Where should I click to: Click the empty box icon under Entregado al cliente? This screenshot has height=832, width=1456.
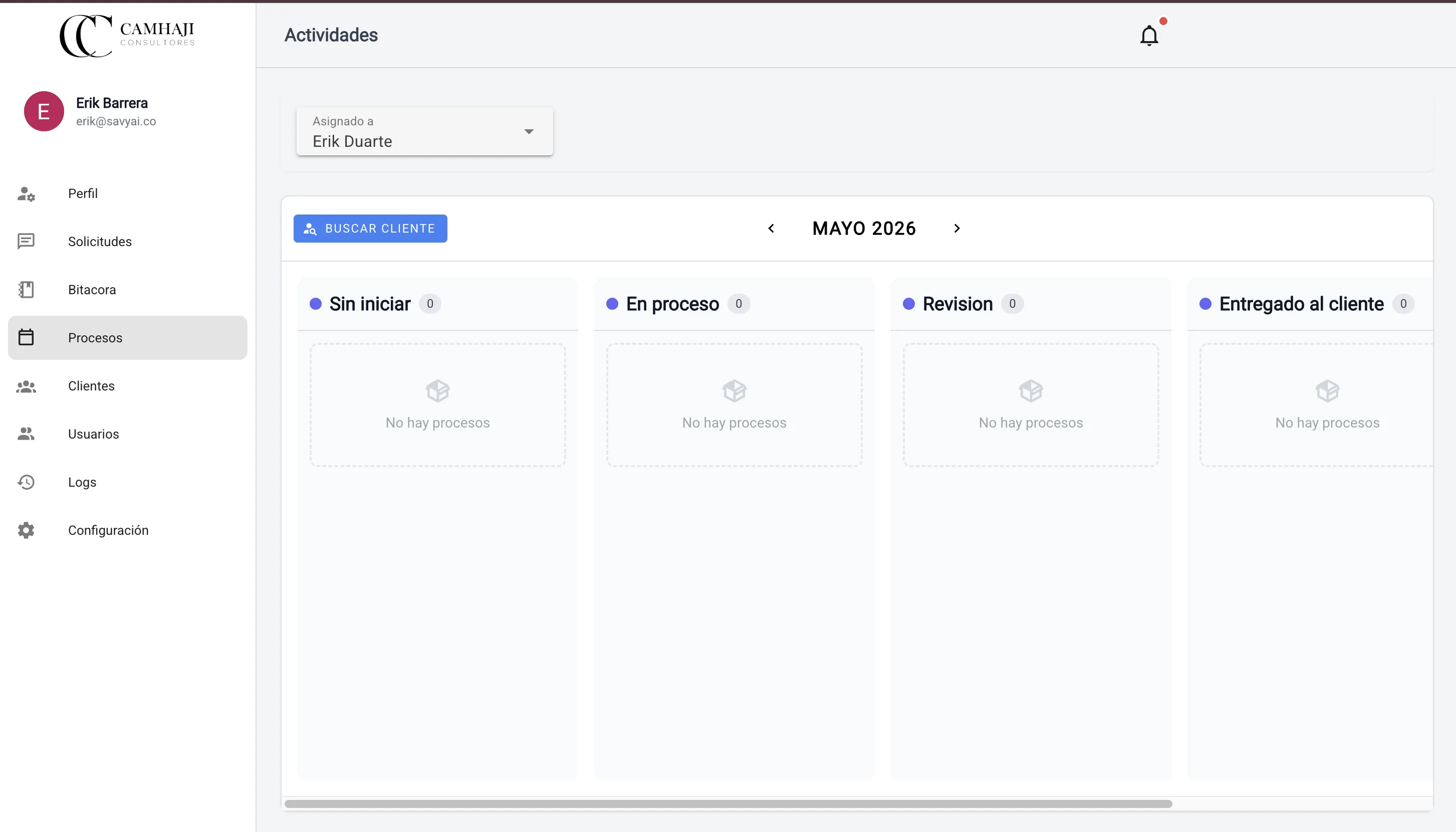pos(1327,391)
